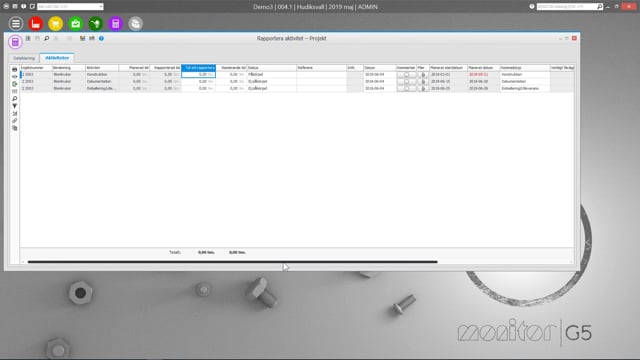
Task: Click the help icon beside top search field
Action: [x=532, y=7]
